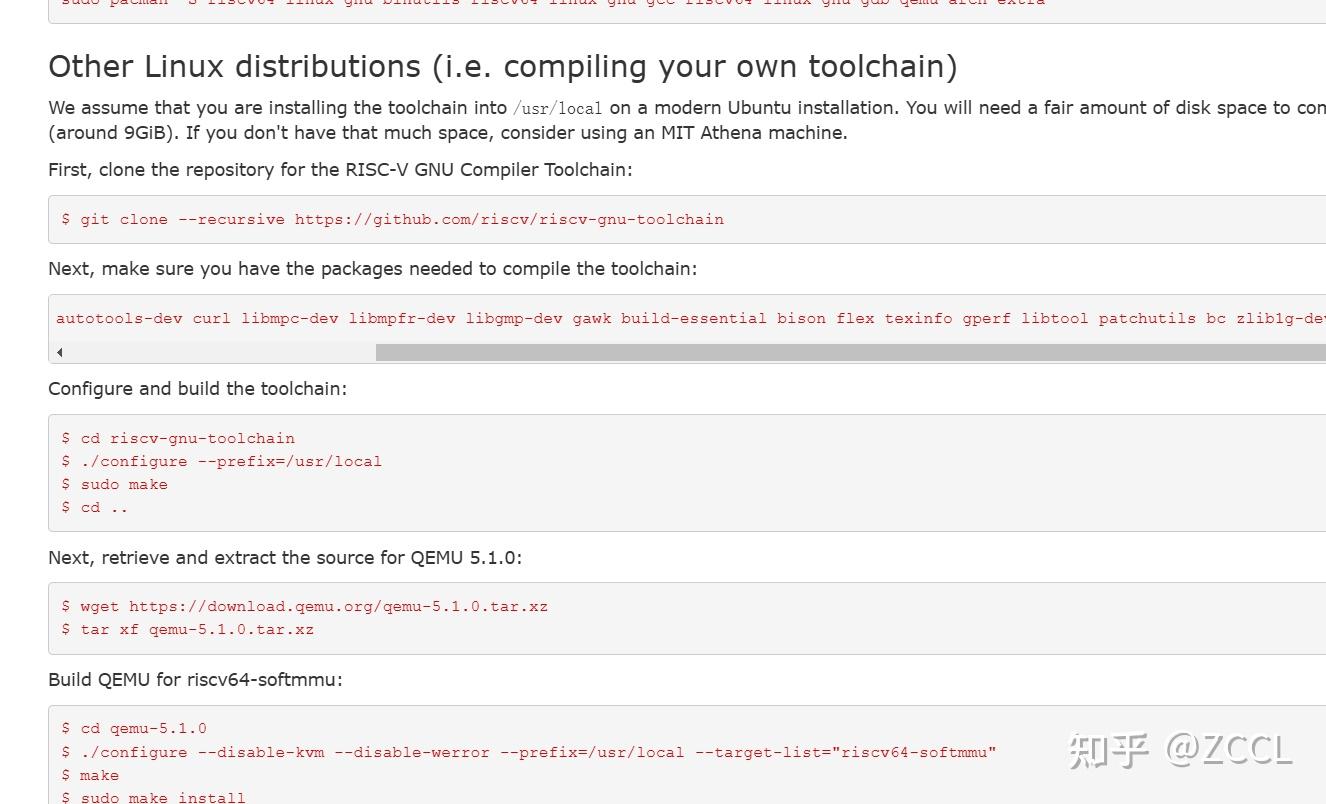Click the 'Other Linux distributions' heading
The image size is (1326, 804).
pyautogui.click(x=503, y=66)
